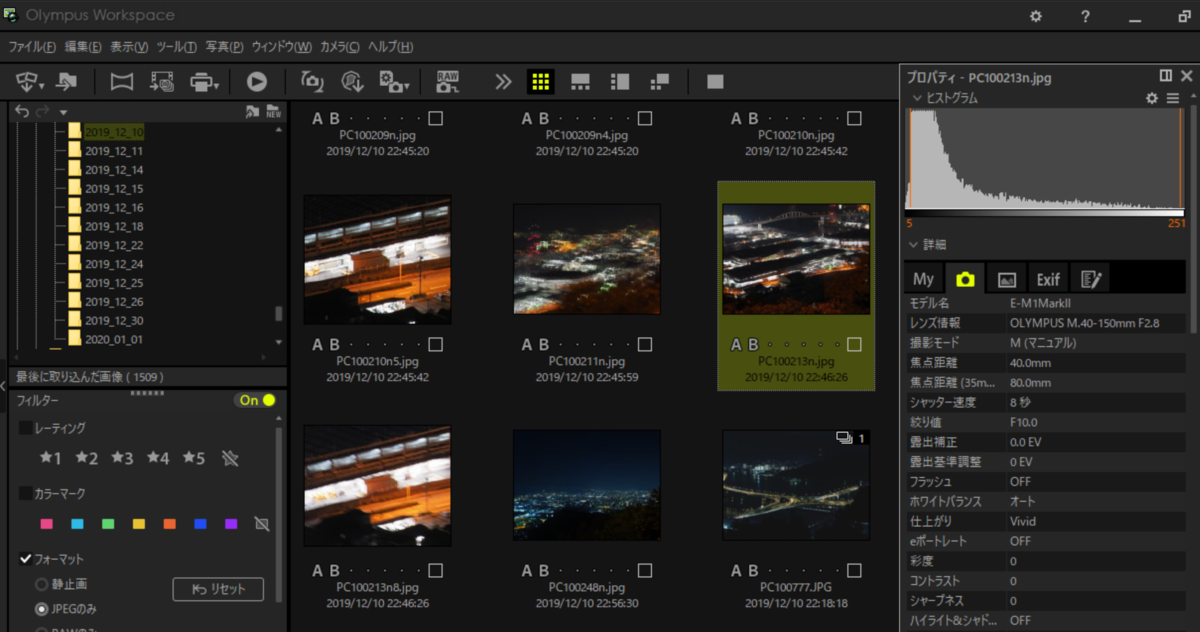Filter by ★3 rating

(x=122, y=458)
